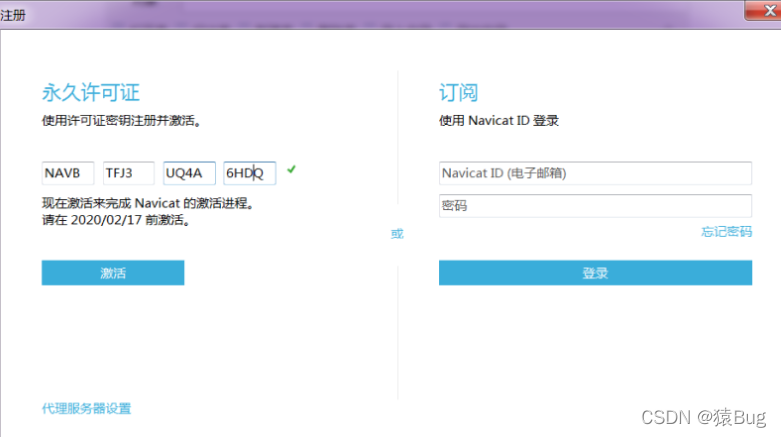Focus the 密码 password field
This screenshot has height=437, width=781.
(595, 206)
